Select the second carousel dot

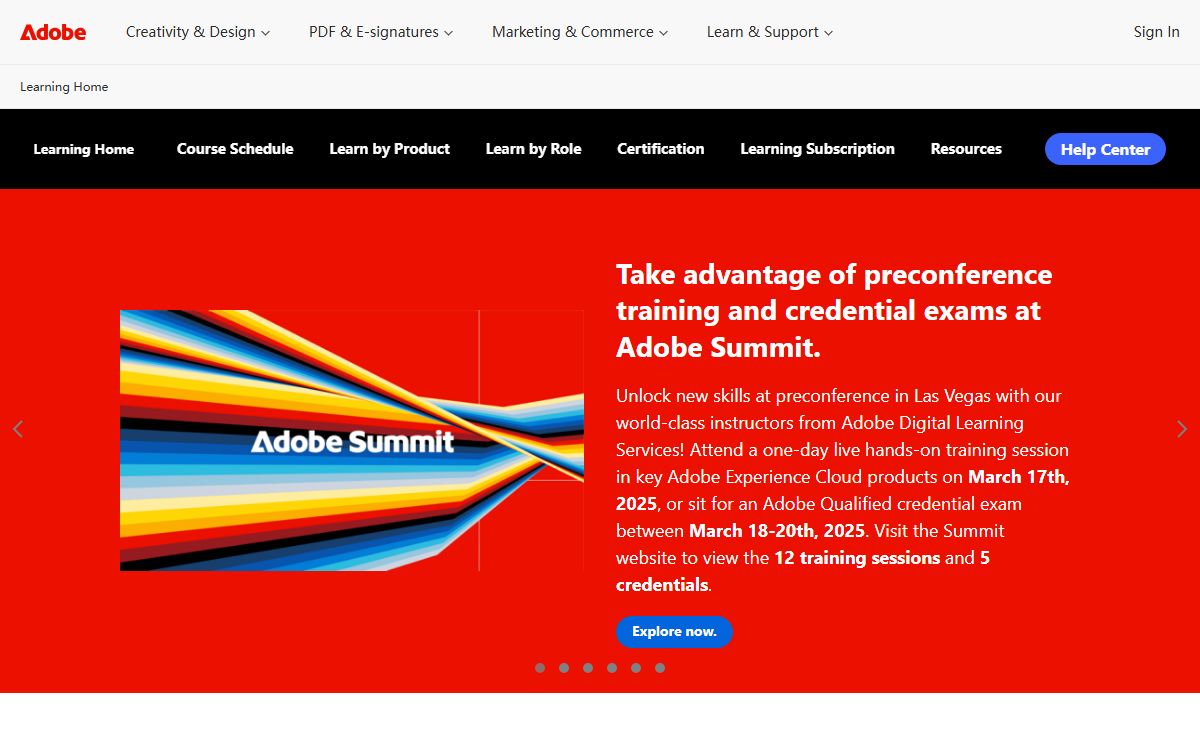tap(564, 668)
